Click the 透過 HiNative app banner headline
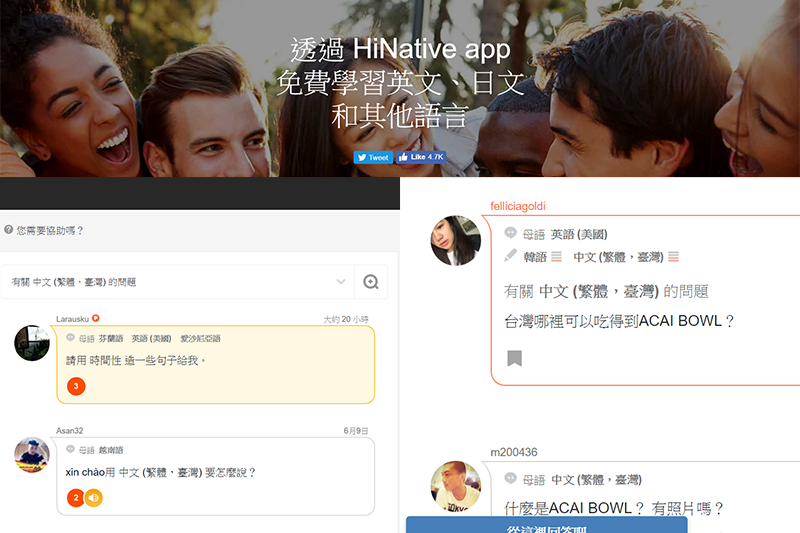The height and width of the screenshot is (533, 800). tap(401, 49)
